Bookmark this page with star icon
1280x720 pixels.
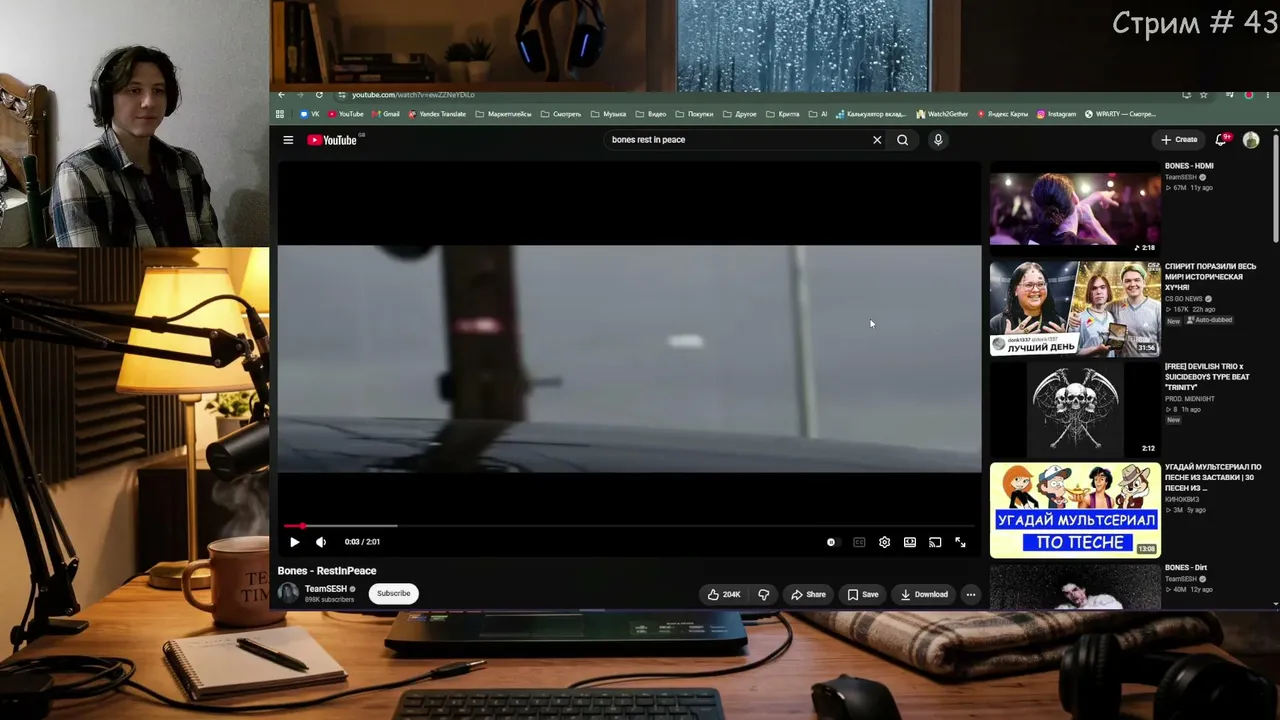pos(1203,95)
